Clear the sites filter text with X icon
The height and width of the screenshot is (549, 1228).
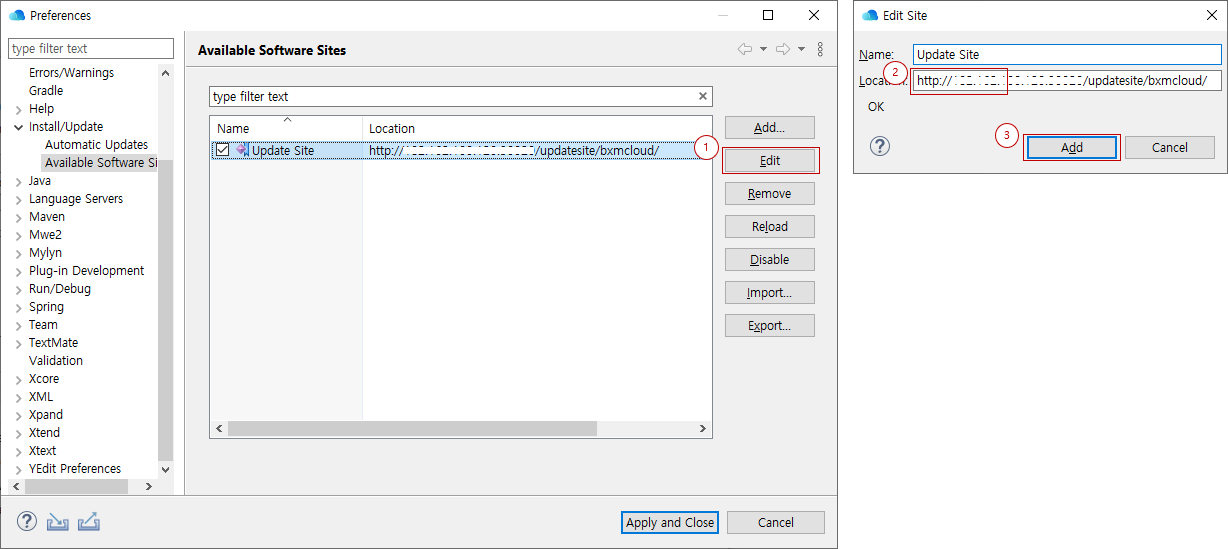[703, 96]
